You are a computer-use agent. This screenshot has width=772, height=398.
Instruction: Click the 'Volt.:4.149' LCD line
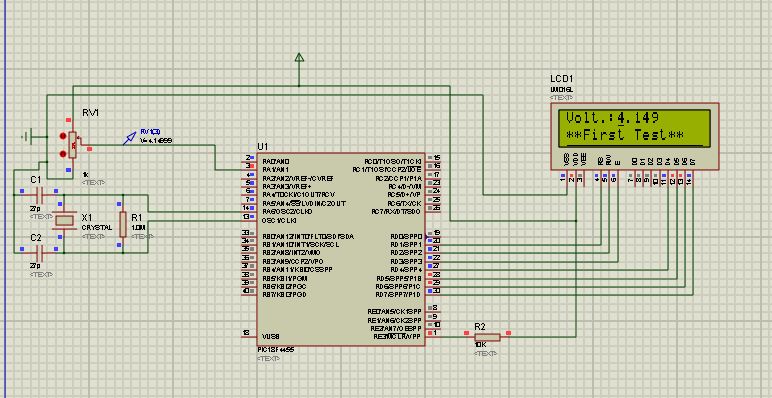[x=612, y=118]
